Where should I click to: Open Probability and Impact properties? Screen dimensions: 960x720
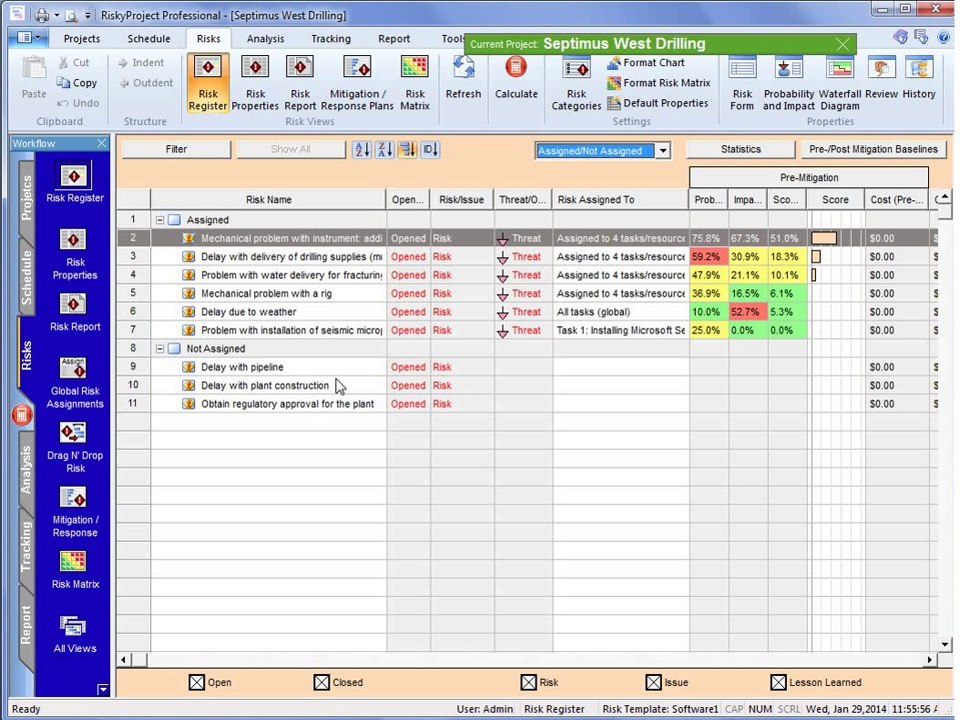click(x=789, y=83)
